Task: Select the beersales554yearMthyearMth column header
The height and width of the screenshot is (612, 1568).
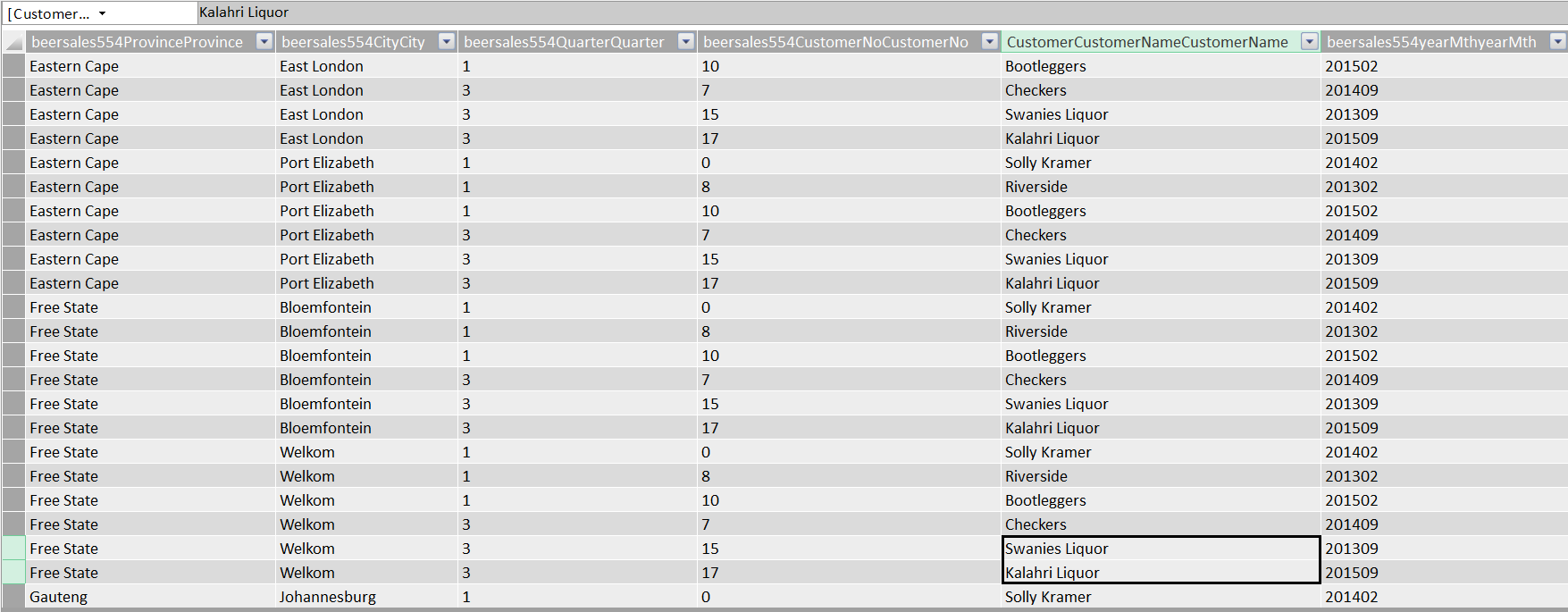Action: pyautogui.click(x=1431, y=42)
